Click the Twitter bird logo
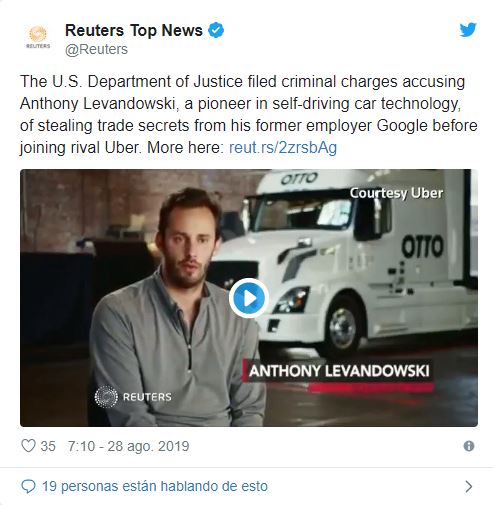 pyautogui.click(x=468, y=30)
